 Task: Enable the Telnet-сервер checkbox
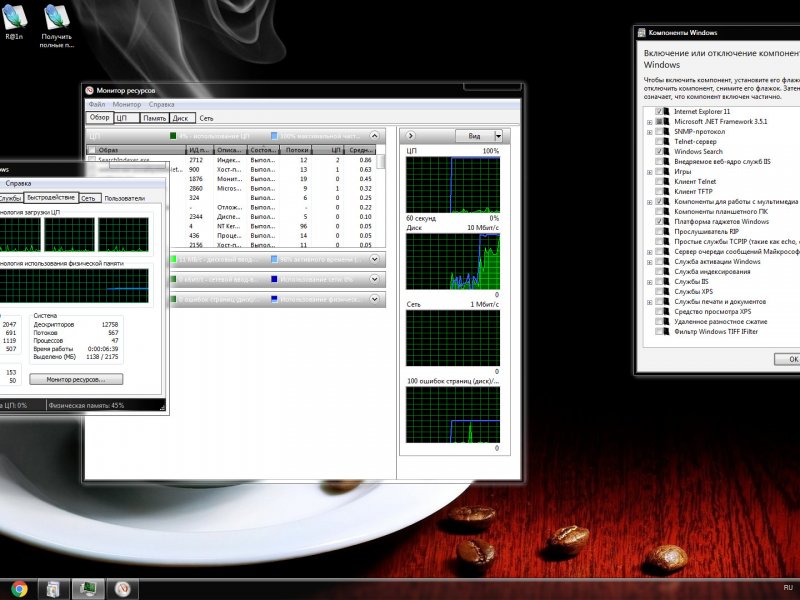[659, 141]
